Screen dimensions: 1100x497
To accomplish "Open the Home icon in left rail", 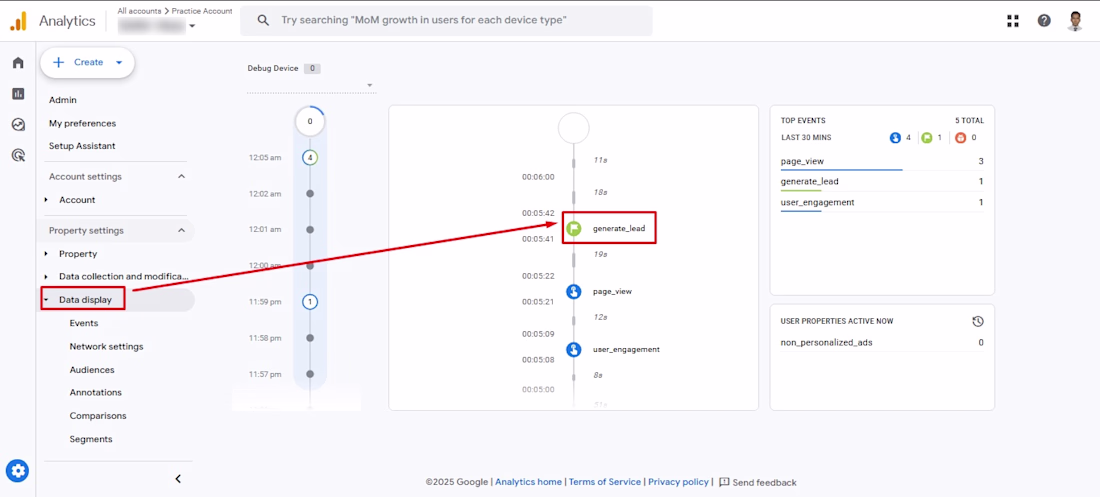I will coord(18,63).
